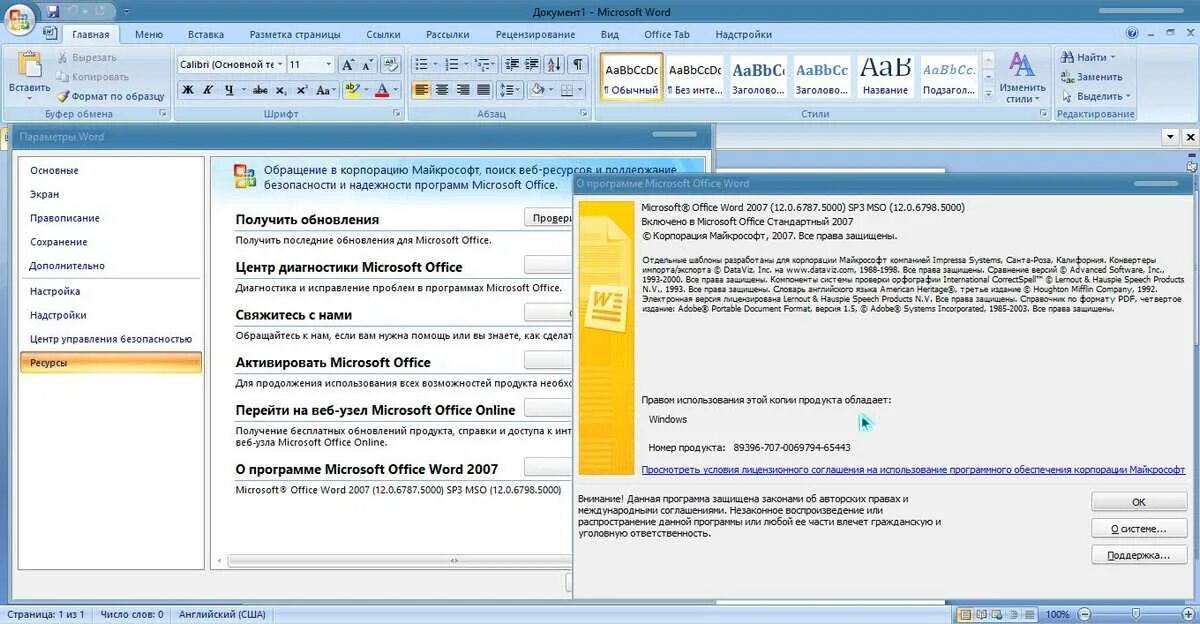
Task: Shrink font size with the small A icon
Action: tap(367, 64)
